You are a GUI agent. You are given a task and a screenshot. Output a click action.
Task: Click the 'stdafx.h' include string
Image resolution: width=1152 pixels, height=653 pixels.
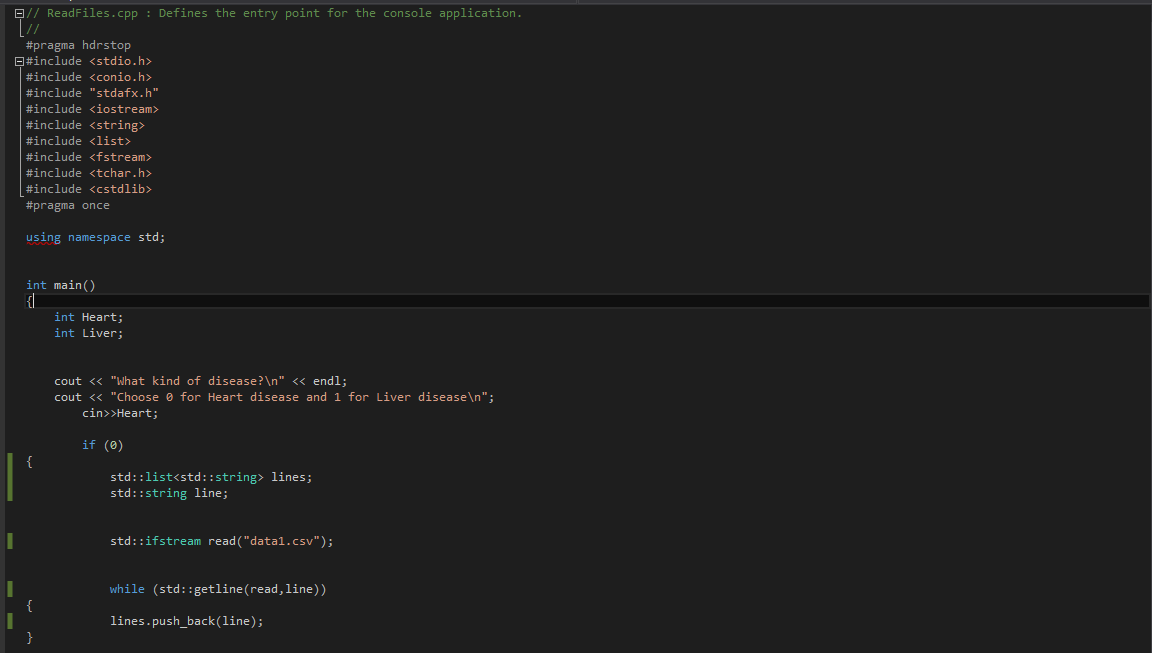(x=124, y=93)
